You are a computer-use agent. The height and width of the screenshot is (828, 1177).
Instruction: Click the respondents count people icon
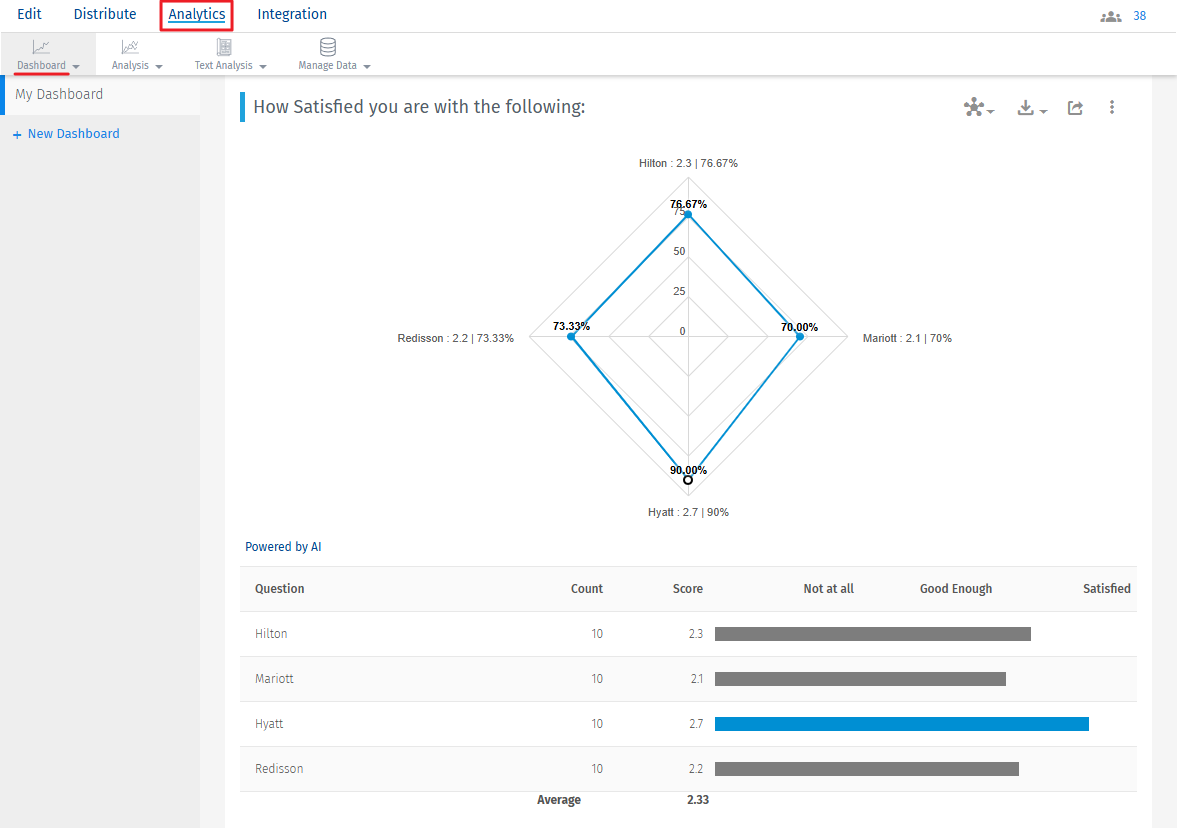pos(1111,17)
